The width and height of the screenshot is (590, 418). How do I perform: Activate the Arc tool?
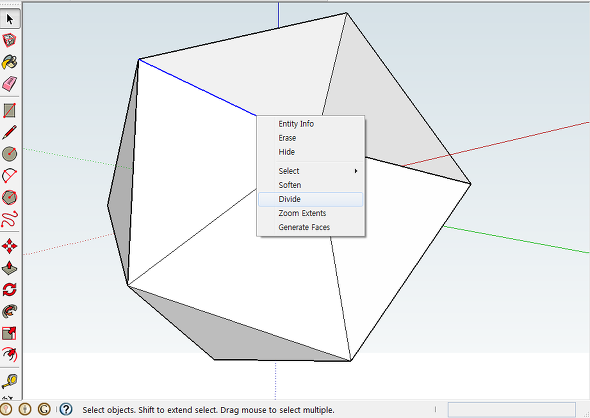pos(10,176)
